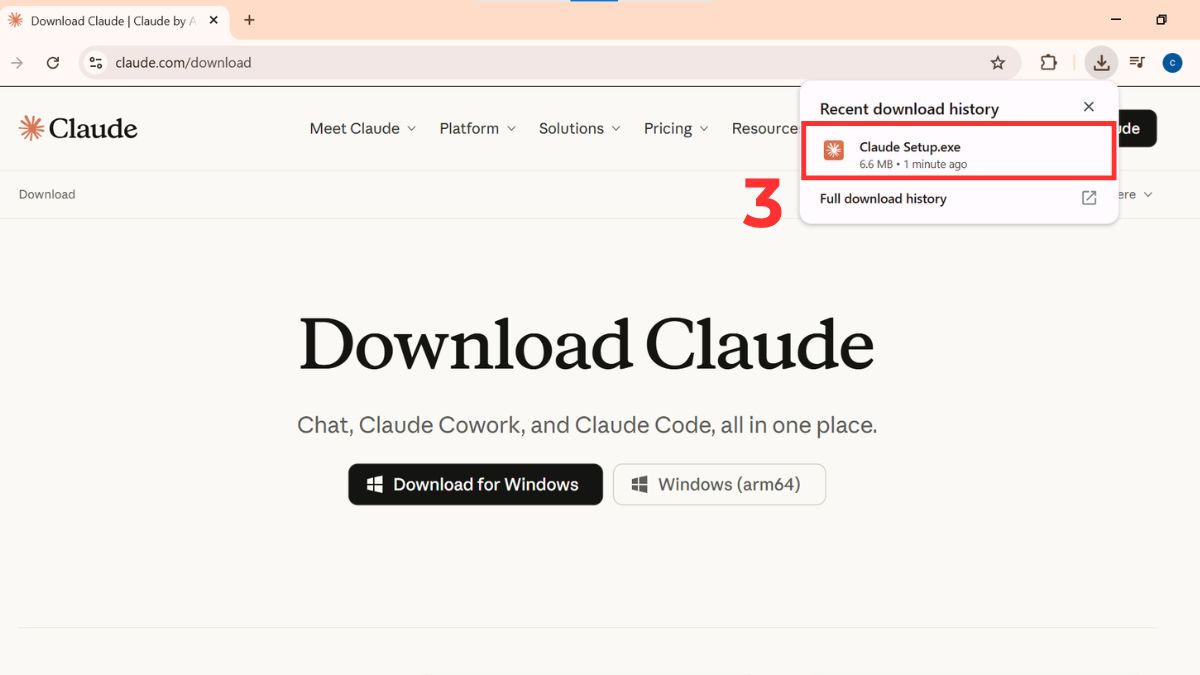
Task: Click the Claude Setup.exe file icon
Action: [x=833, y=150]
